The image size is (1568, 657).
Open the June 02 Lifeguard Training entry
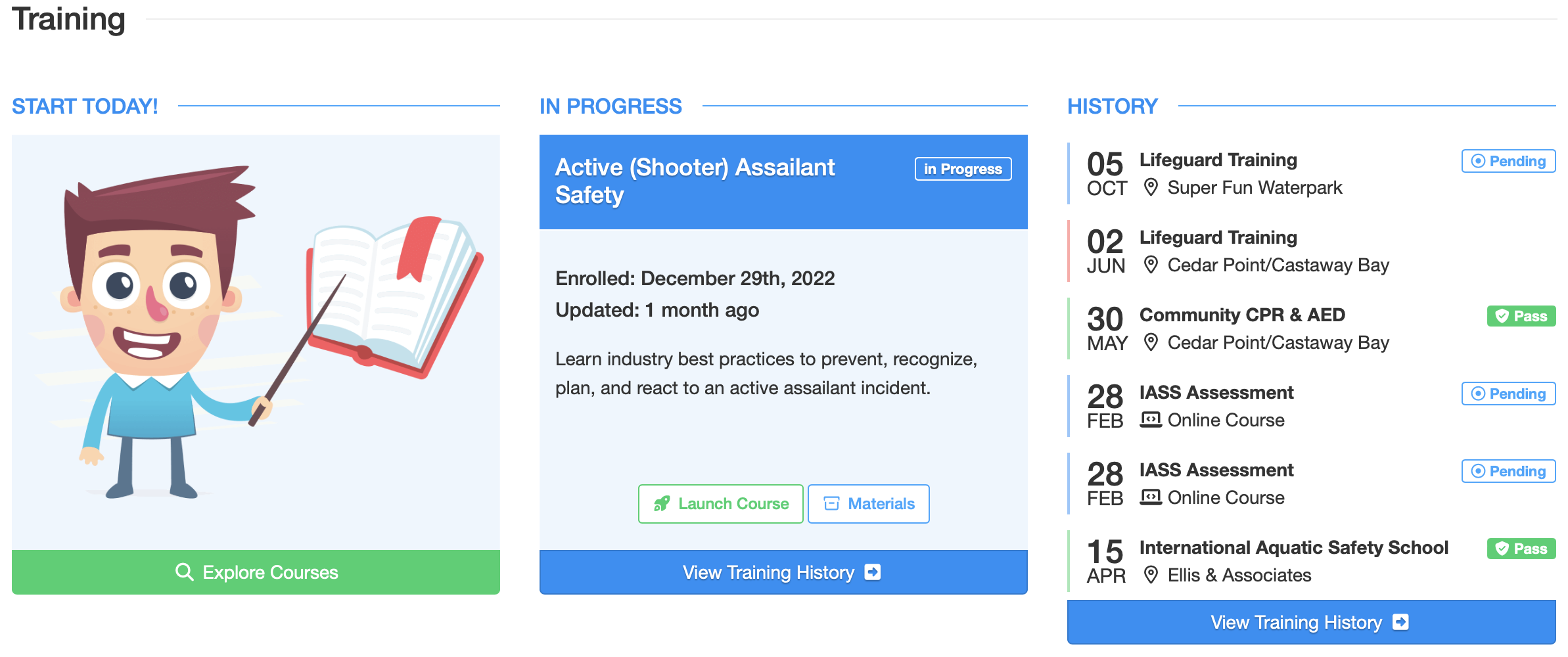[1311, 251]
